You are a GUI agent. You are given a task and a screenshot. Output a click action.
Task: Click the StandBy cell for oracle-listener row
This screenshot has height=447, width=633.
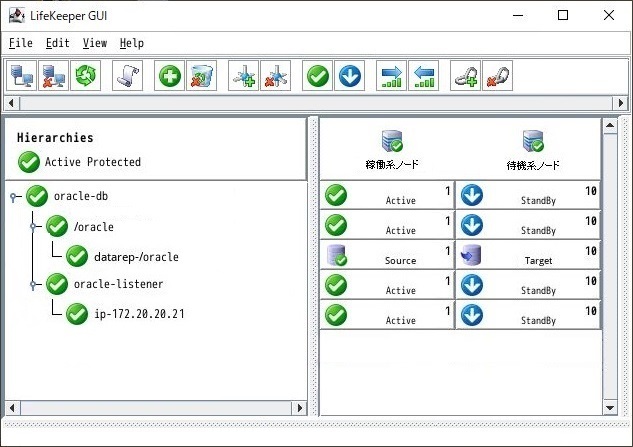pos(528,285)
